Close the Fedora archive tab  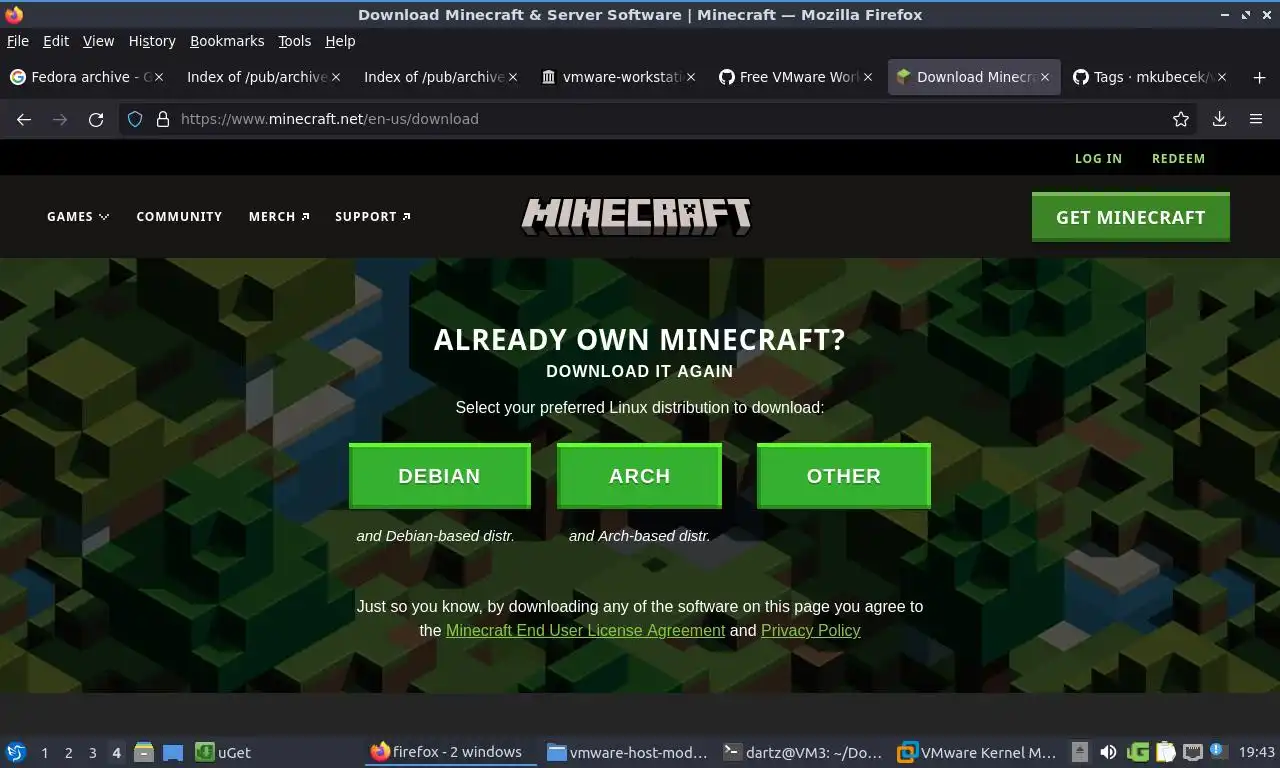(159, 77)
